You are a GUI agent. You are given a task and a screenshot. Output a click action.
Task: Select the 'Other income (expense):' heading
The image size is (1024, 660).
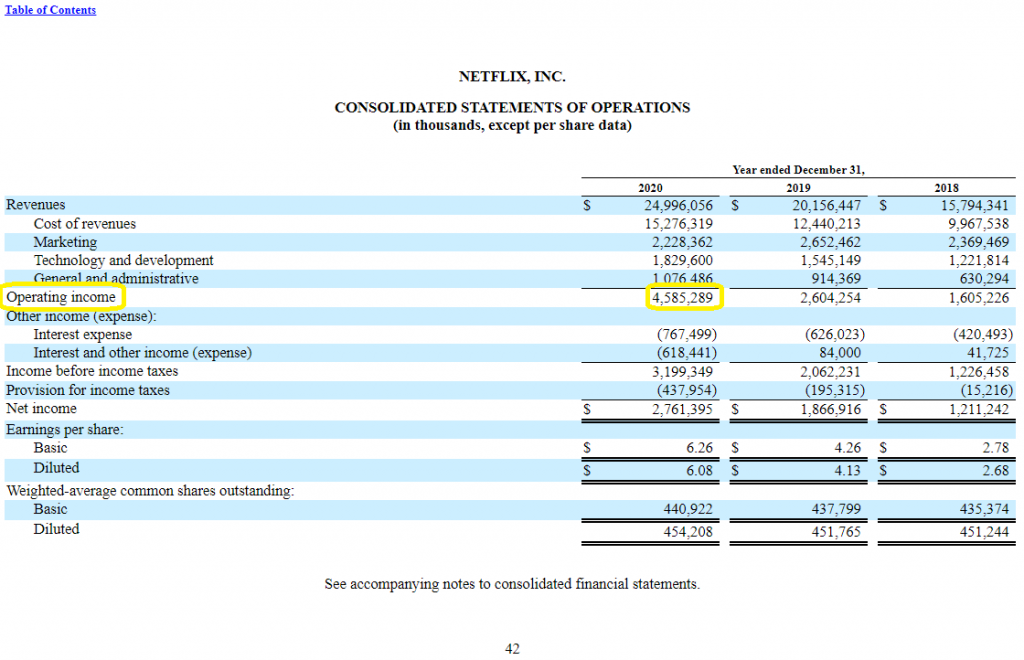tap(81, 316)
